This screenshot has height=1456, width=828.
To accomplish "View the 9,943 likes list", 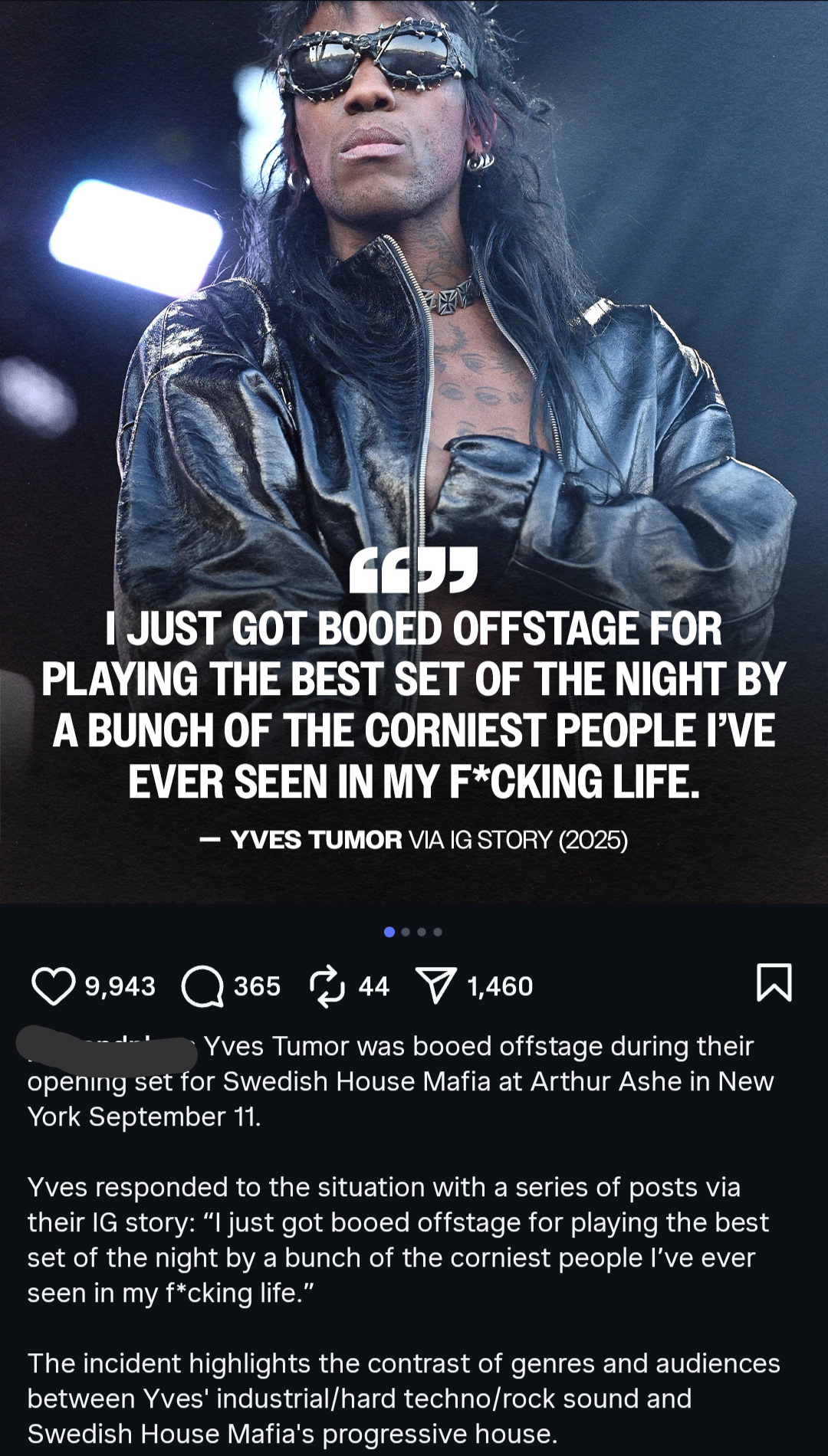I will coord(120,986).
